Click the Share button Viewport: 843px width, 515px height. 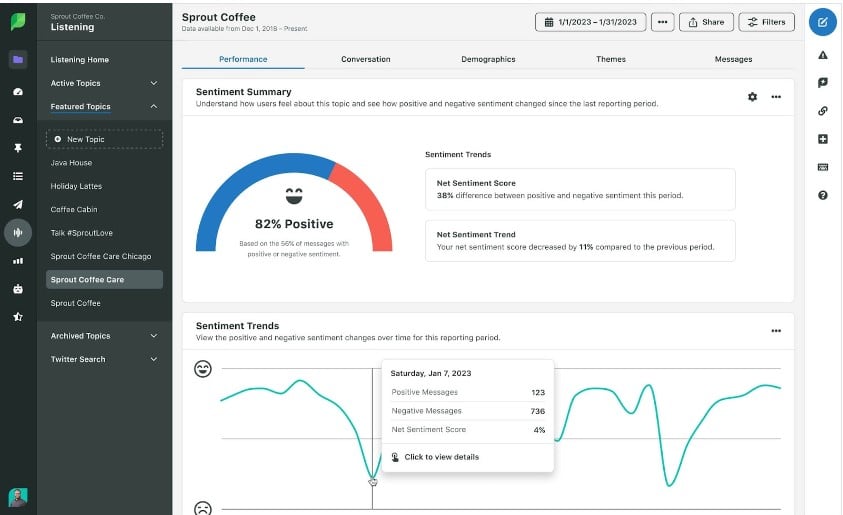pyautogui.click(x=706, y=22)
